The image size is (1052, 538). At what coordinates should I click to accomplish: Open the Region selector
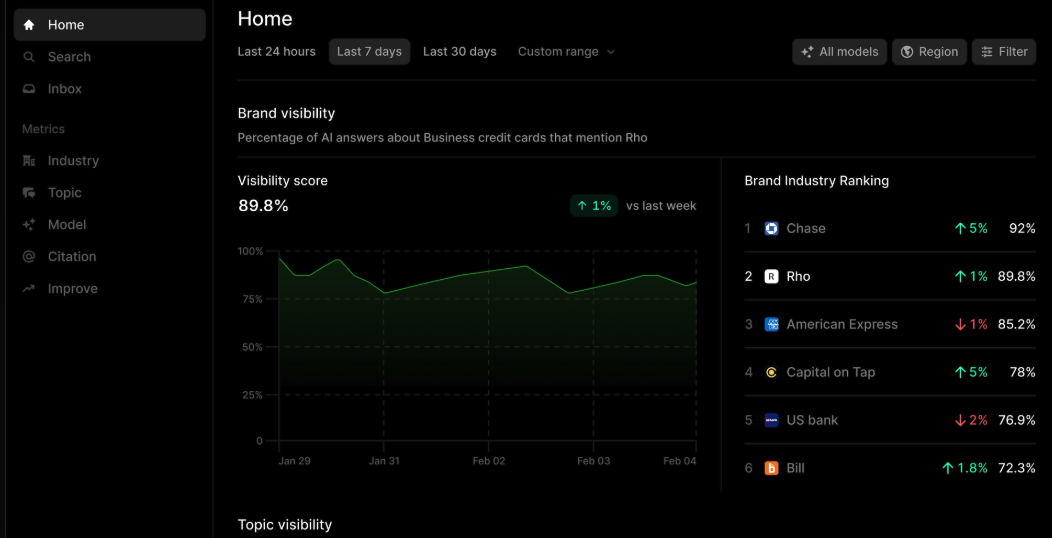[929, 52]
